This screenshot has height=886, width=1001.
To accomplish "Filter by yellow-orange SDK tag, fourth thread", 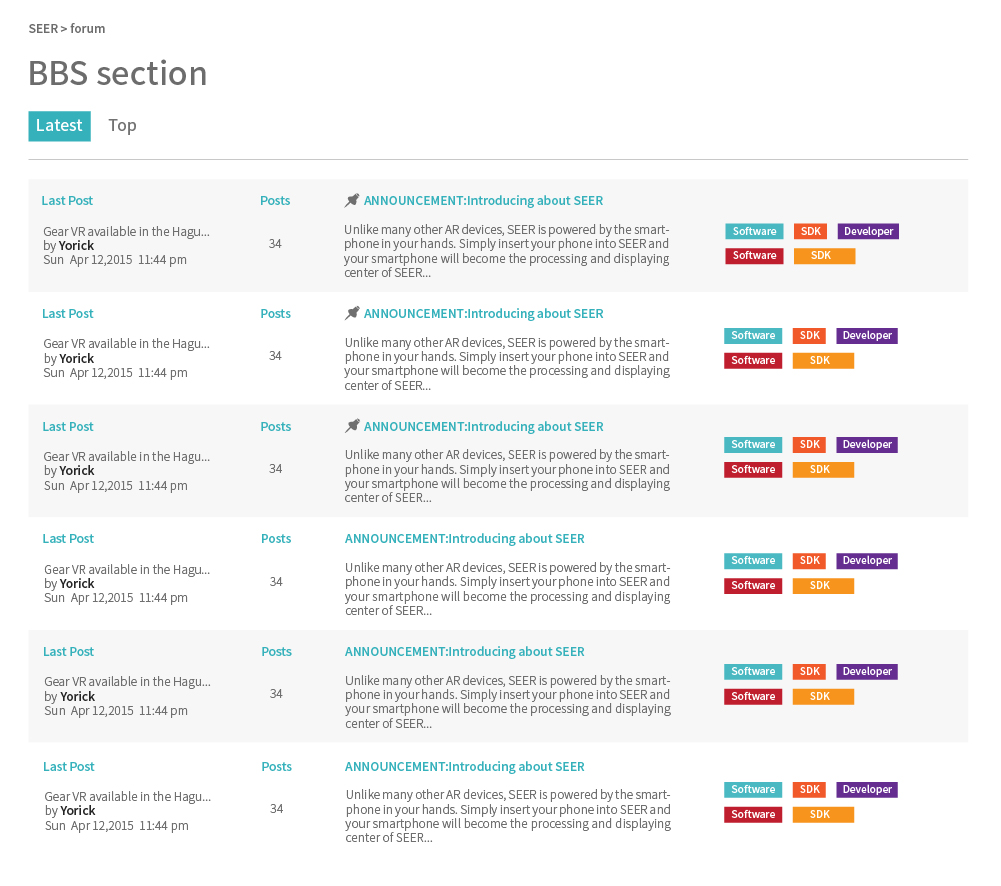I will [823, 586].
